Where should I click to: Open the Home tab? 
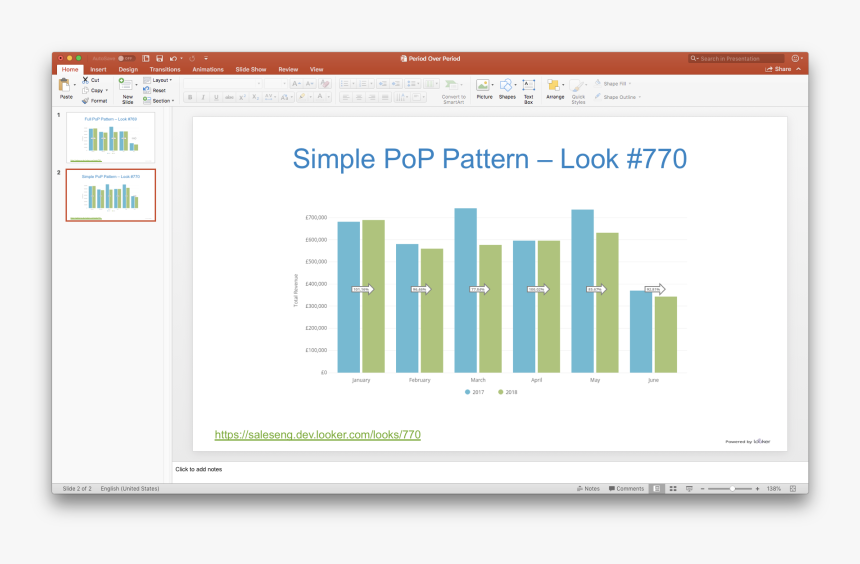[70, 69]
